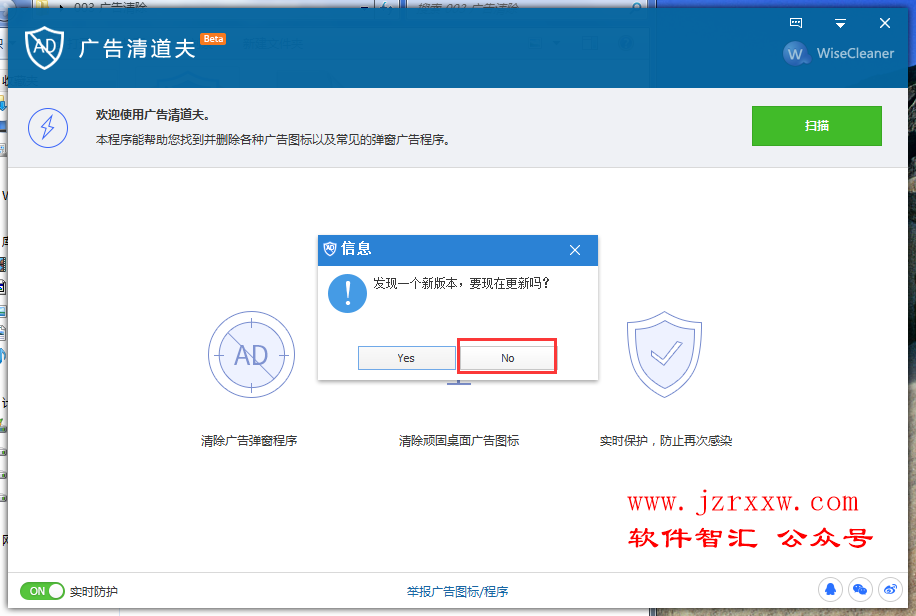
Task: Click the 清除广告弹窗程序 label
Action: pyautogui.click(x=249, y=441)
